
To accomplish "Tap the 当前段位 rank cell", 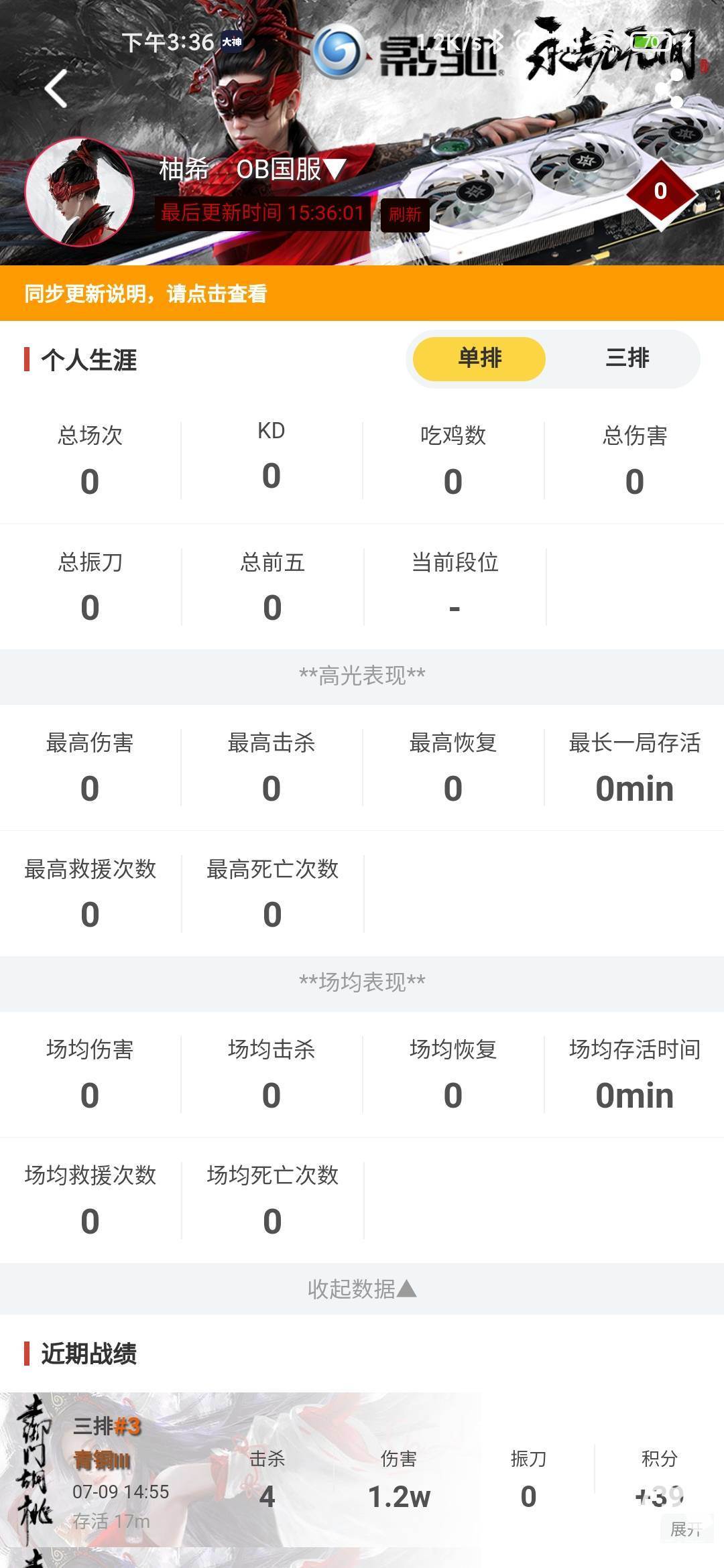I will pos(455,587).
